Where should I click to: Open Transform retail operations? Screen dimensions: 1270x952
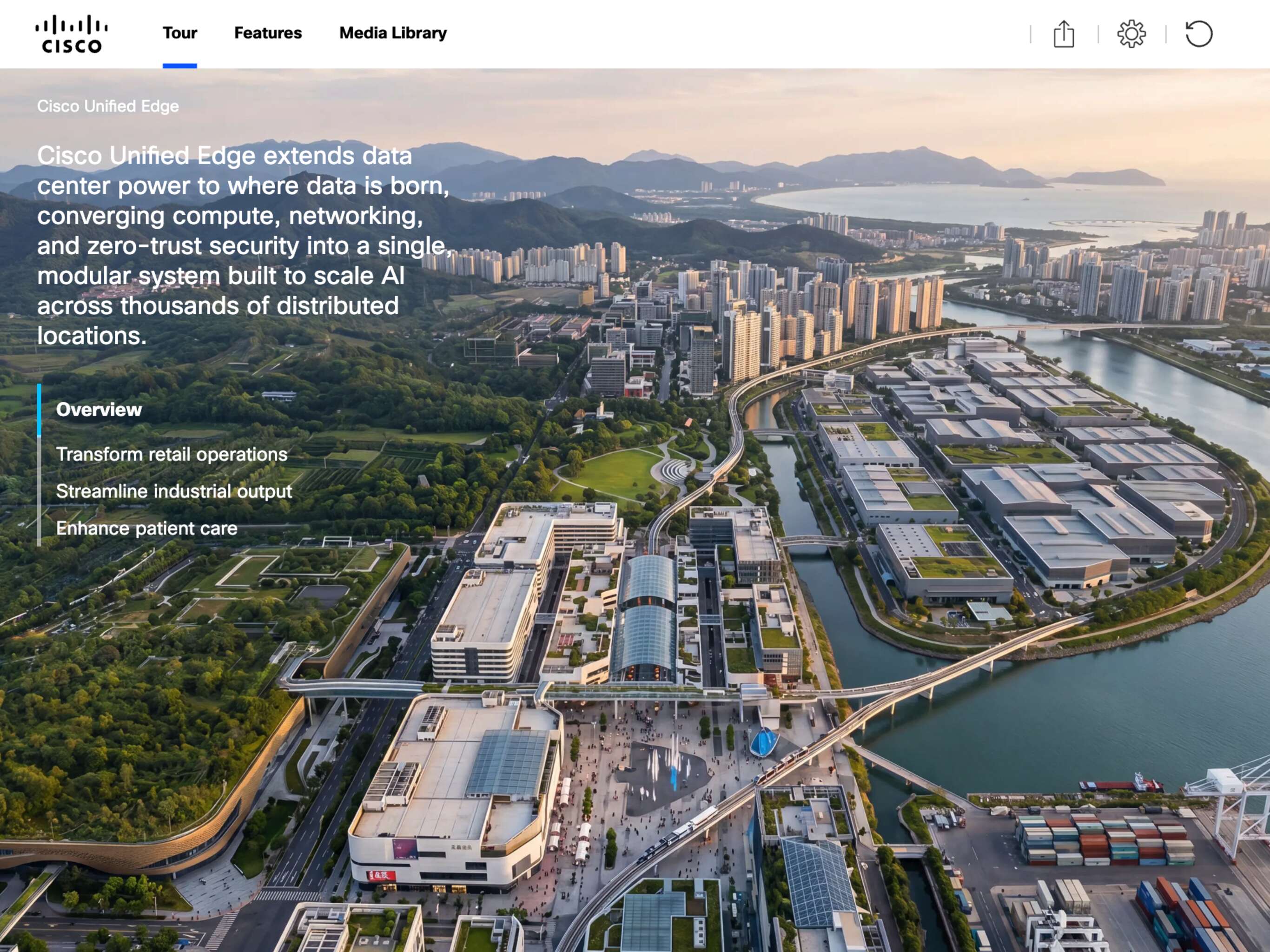point(172,454)
